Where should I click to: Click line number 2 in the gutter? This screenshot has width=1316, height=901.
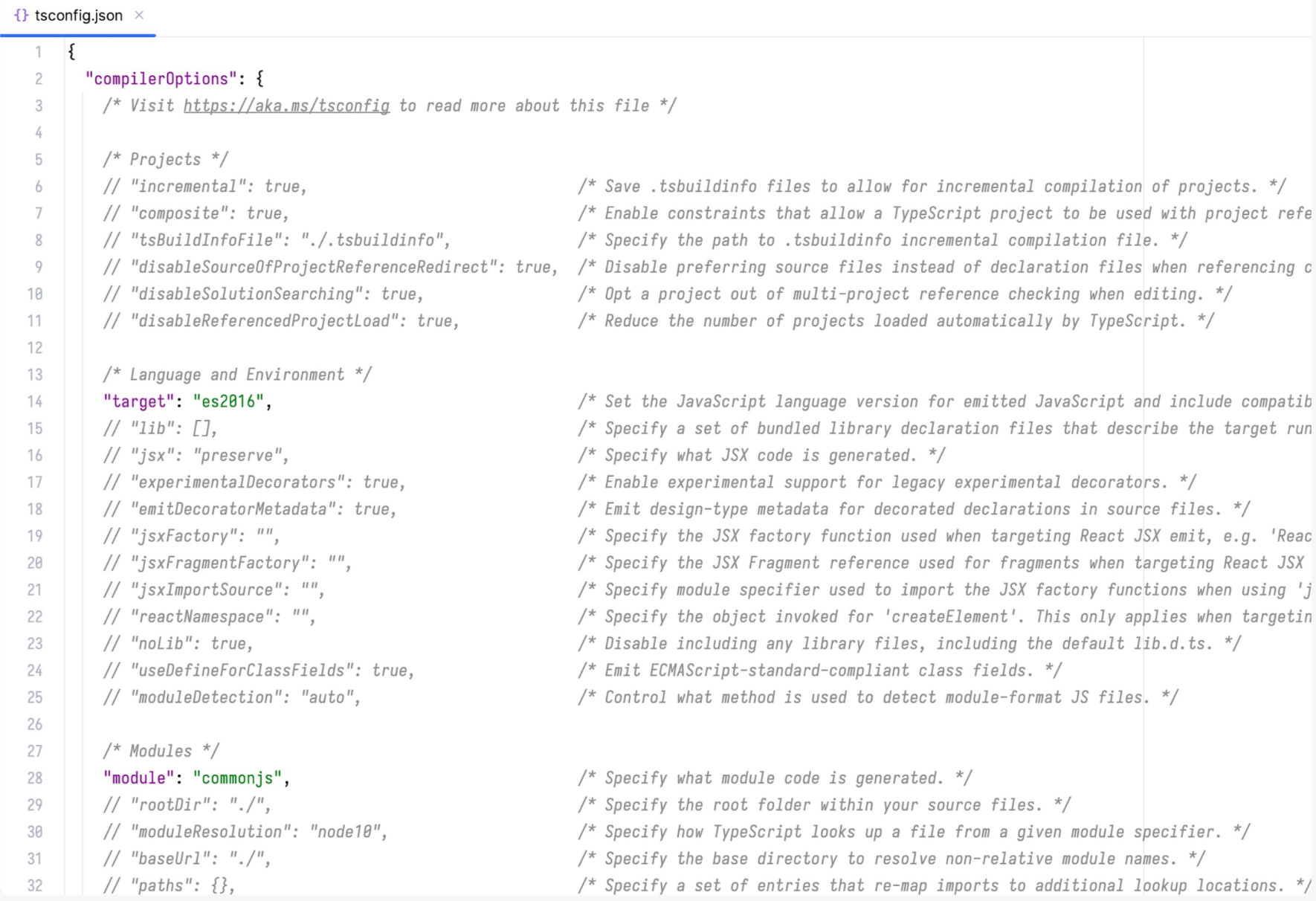pos(38,80)
